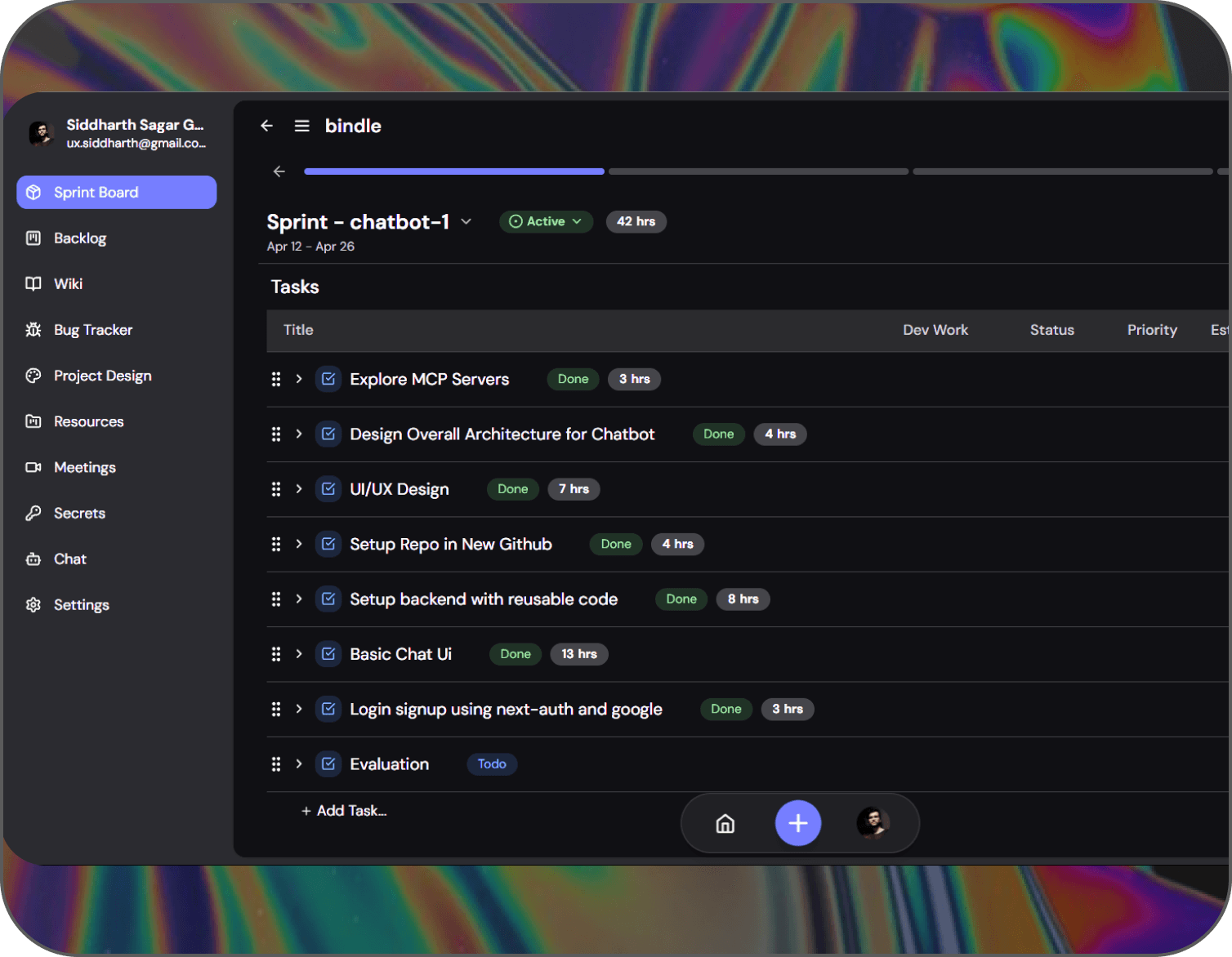Grab the drag handle for Explore MCP Servers

point(276,379)
